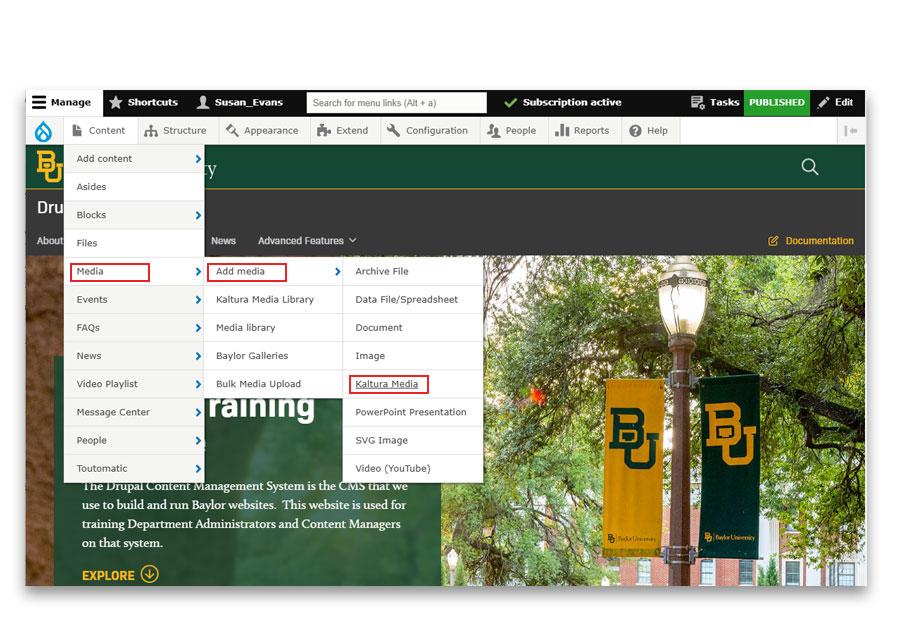Expand the FAQs submenu arrow
Image resolution: width=900 pixels, height=632 pixels.
tap(198, 328)
